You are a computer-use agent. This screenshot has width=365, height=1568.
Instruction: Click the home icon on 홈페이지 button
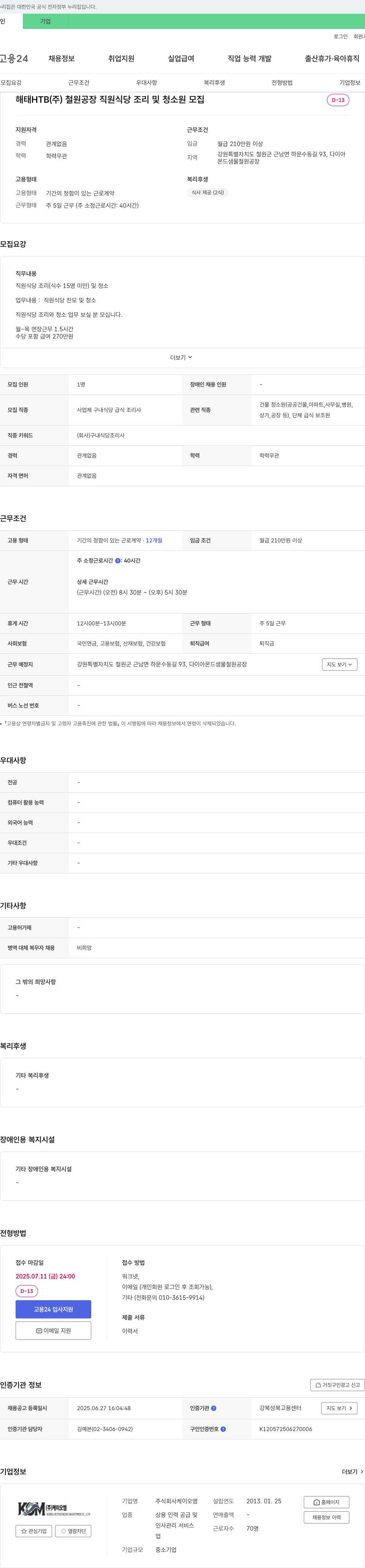[316, 1502]
